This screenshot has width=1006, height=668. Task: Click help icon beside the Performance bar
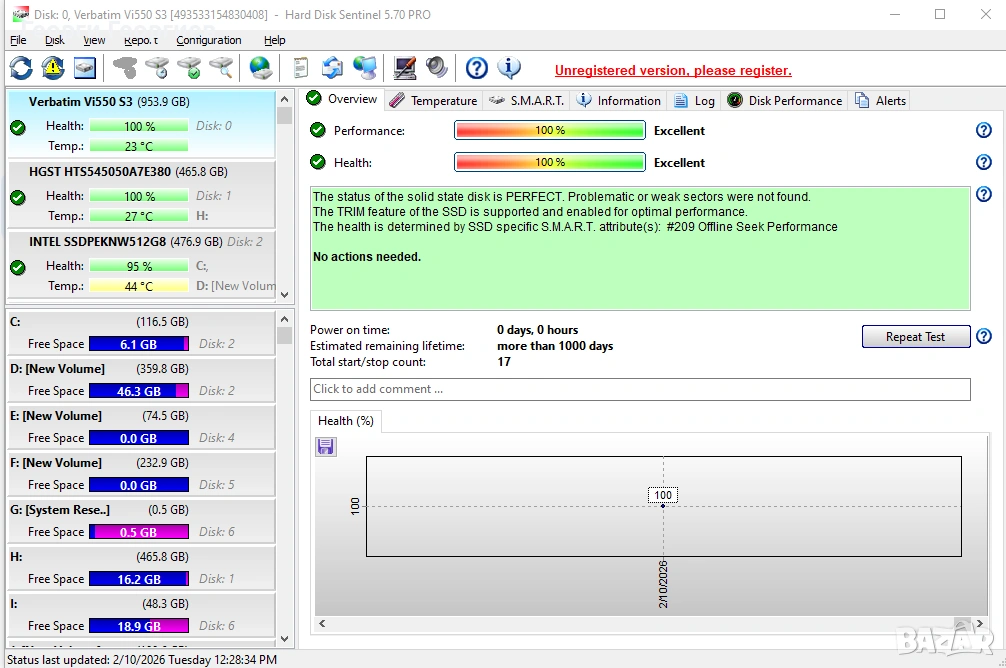(x=983, y=131)
